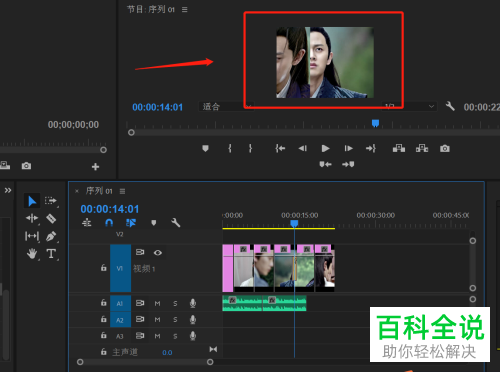Mute track A3
Viewport: 500px width, 372px height.
pyautogui.click(x=157, y=336)
